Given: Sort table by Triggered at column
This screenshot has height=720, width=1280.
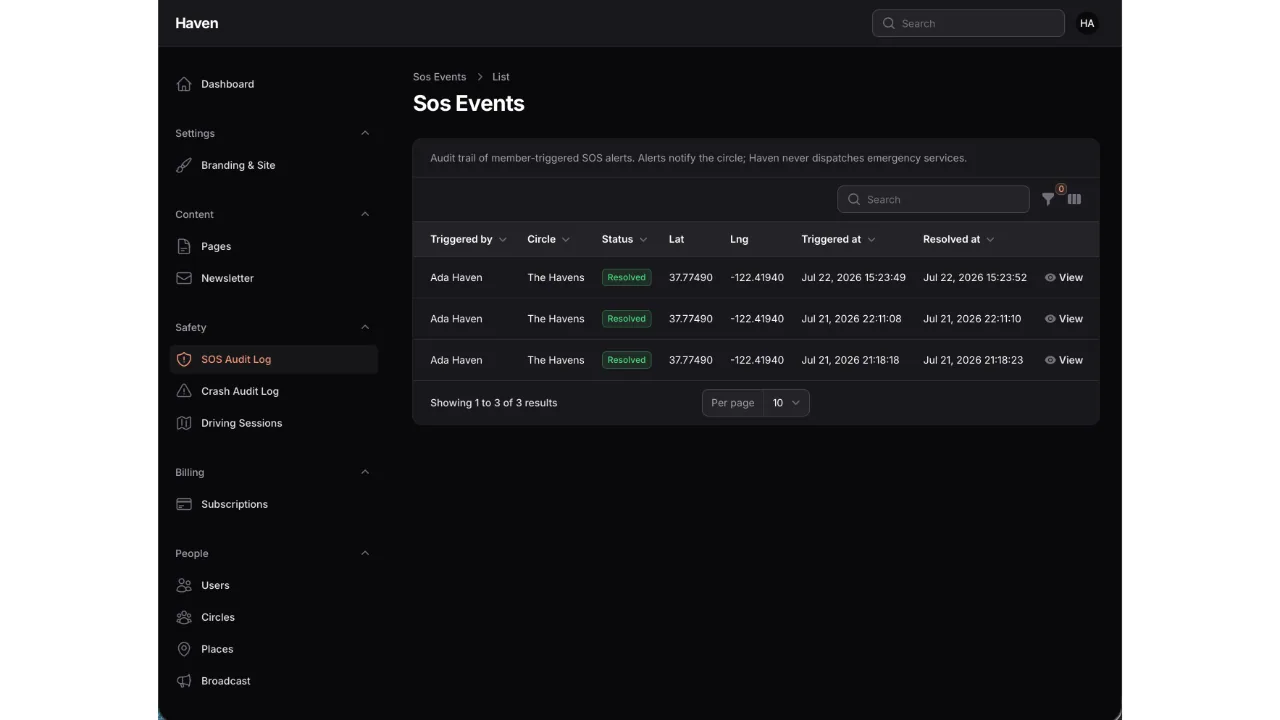Looking at the screenshot, I should pos(838,239).
